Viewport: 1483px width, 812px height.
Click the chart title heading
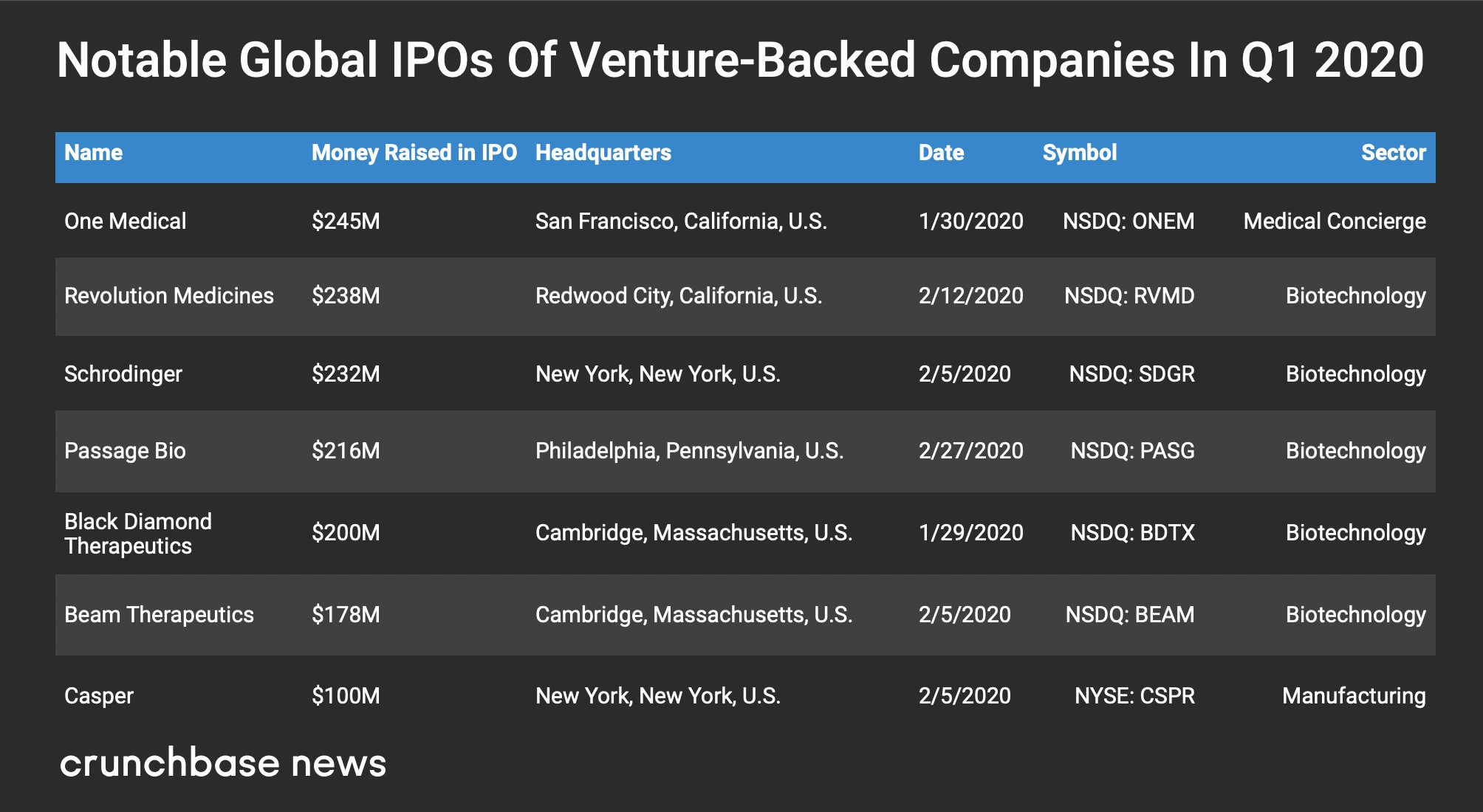click(740, 61)
